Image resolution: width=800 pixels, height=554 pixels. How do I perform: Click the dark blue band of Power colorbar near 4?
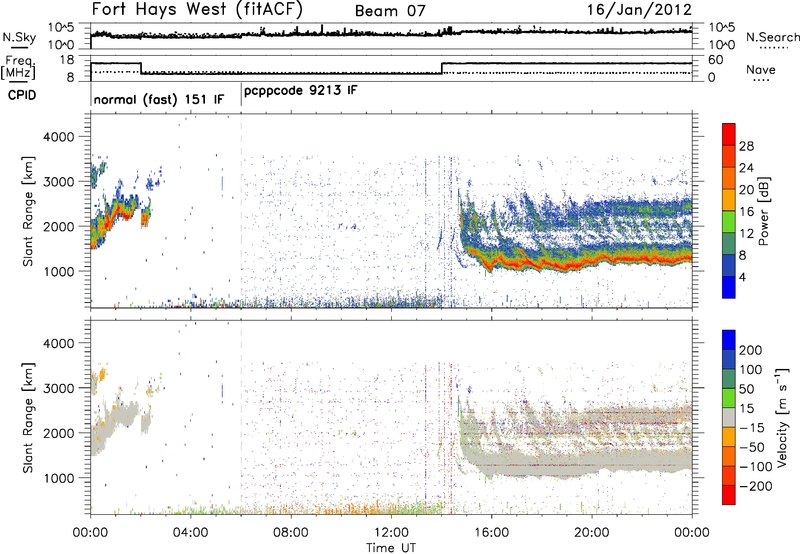(729, 287)
